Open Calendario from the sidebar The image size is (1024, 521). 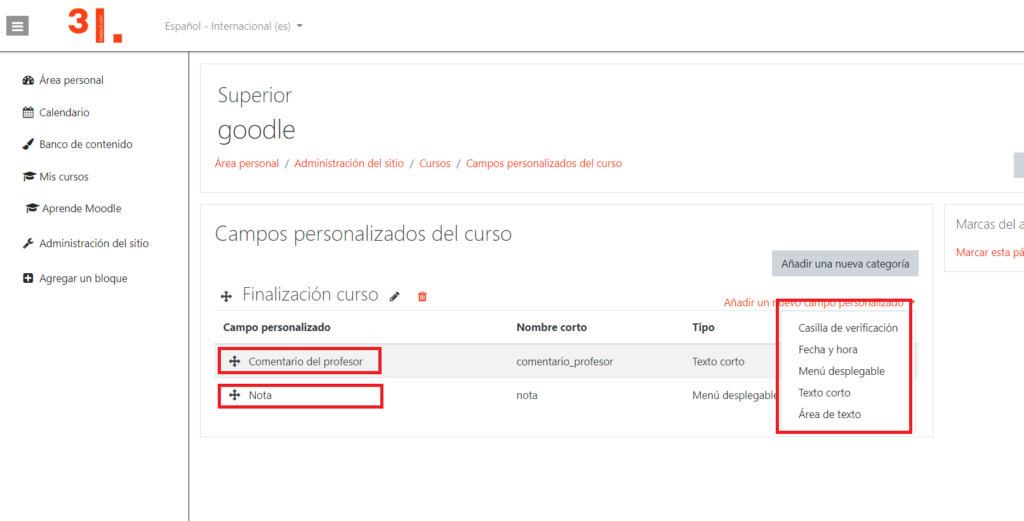pyautogui.click(x=63, y=112)
